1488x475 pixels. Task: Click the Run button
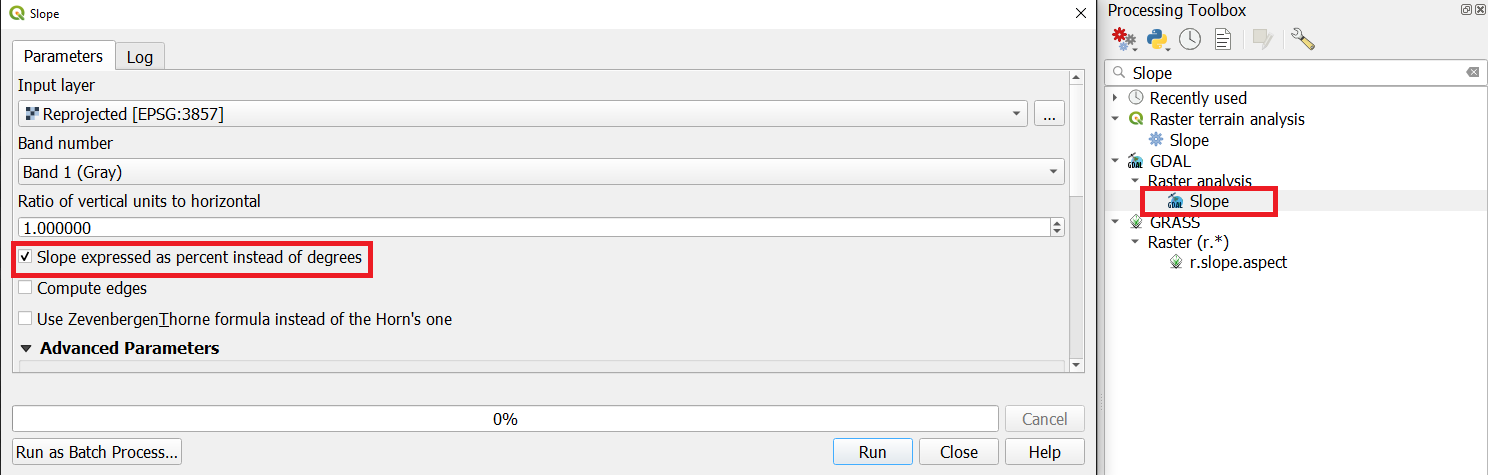[x=872, y=451]
